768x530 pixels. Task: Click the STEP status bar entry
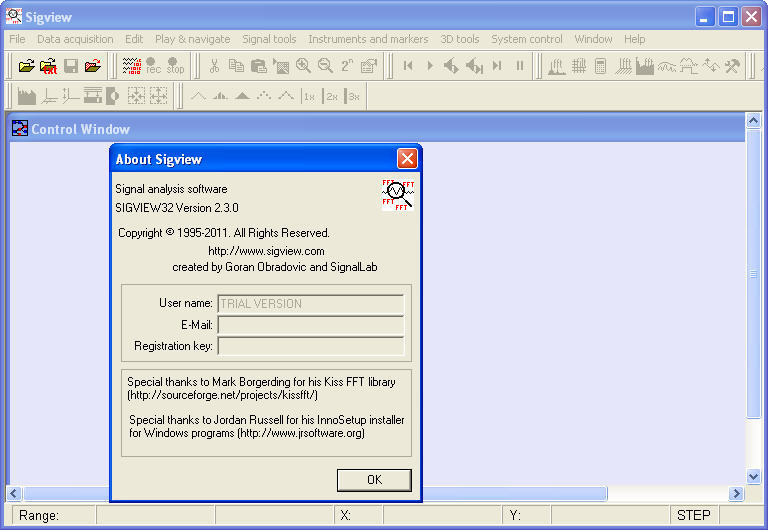click(693, 515)
